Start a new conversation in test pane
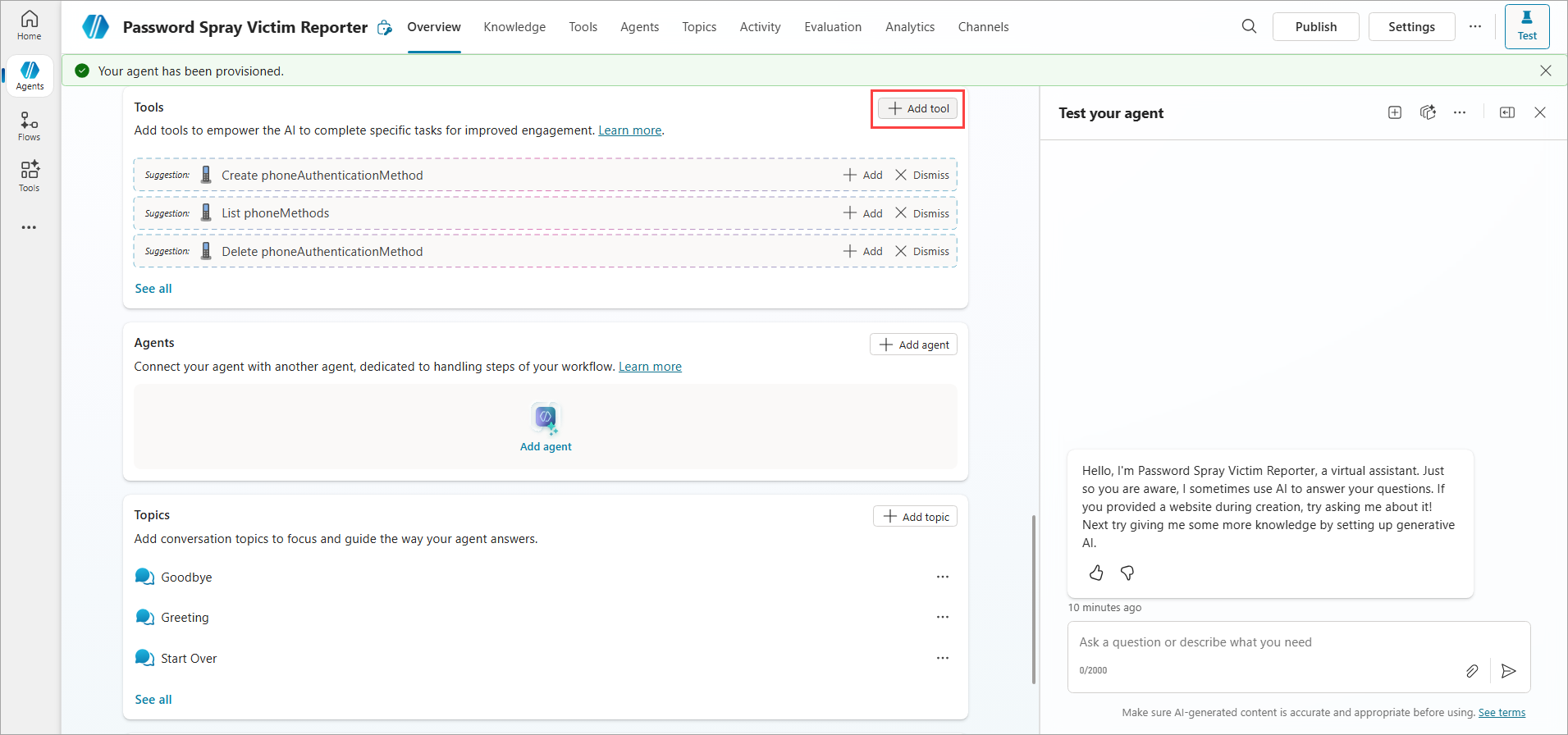This screenshot has width=1568, height=735. pos(1395,112)
